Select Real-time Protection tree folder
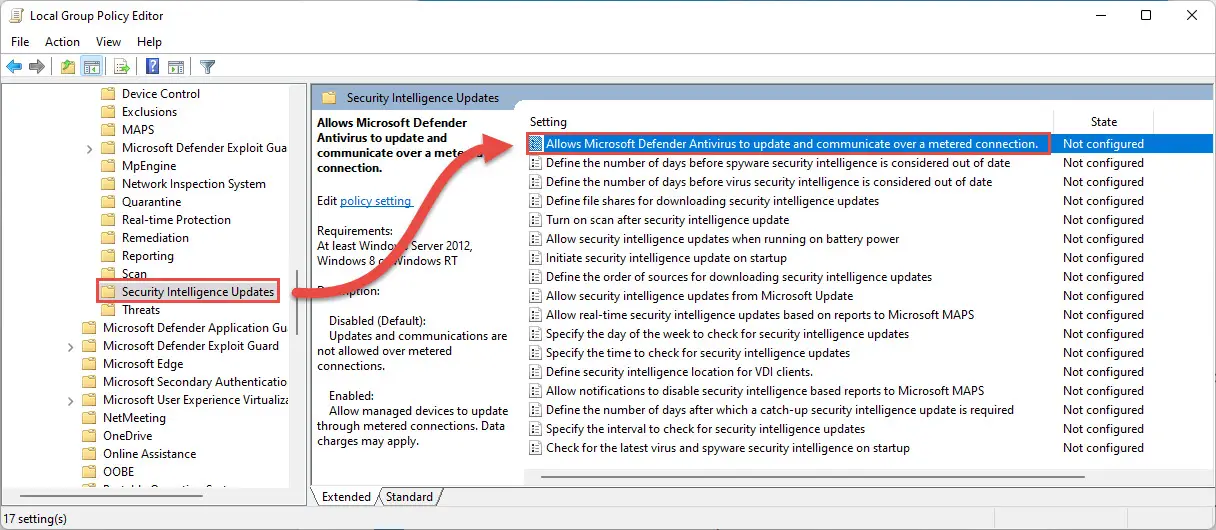The height and width of the screenshot is (530, 1216). point(176,220)
